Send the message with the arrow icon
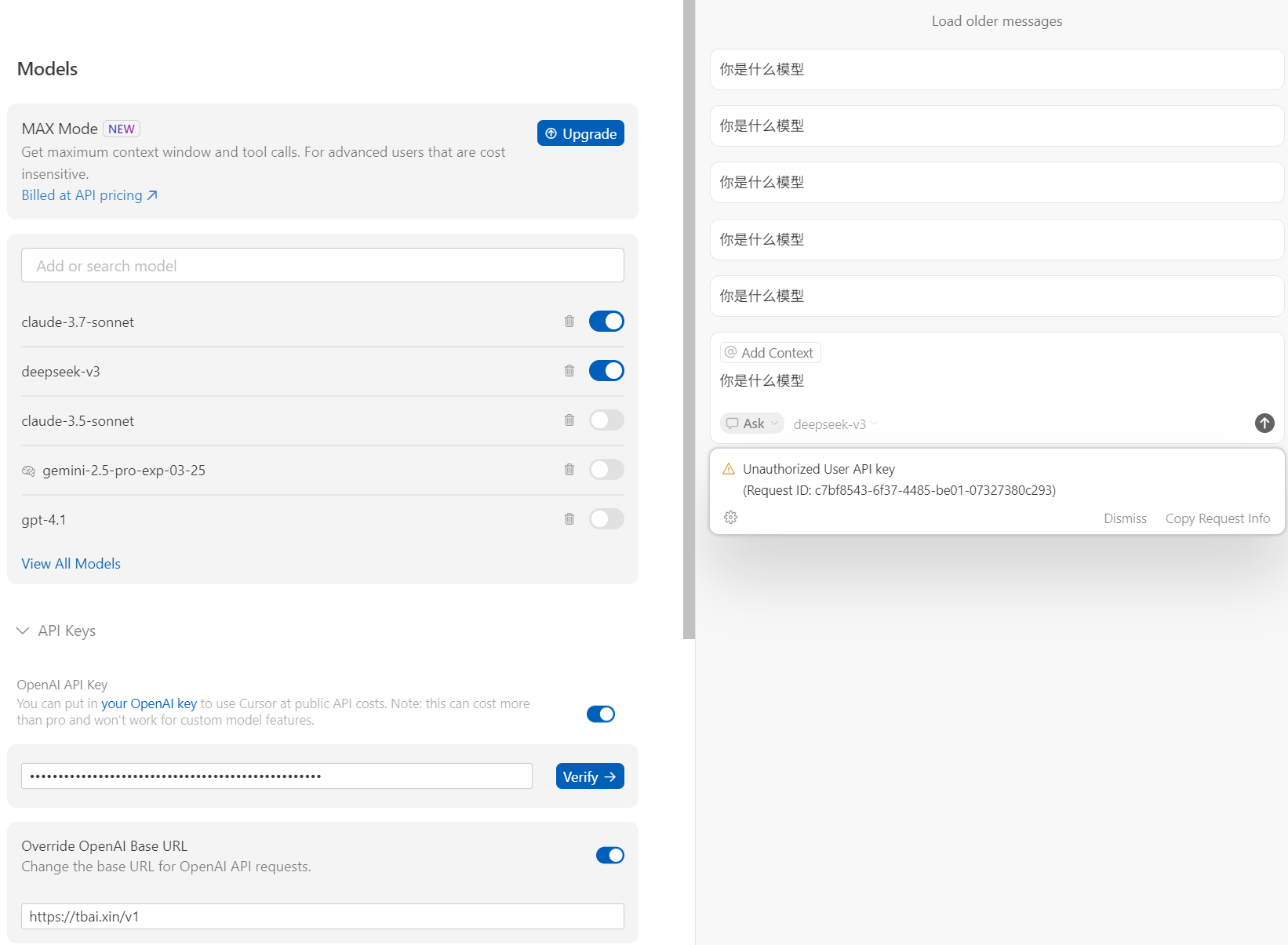This screenshot has height=945, width=1288. click(1264, 423)
